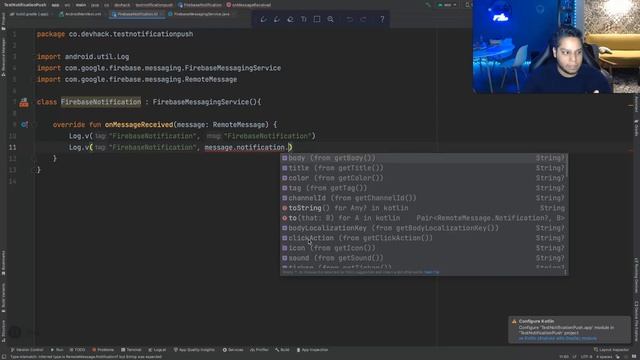
Task: Click the undo arrow in annotation toolbar
Action: click(x=350, y=19)
